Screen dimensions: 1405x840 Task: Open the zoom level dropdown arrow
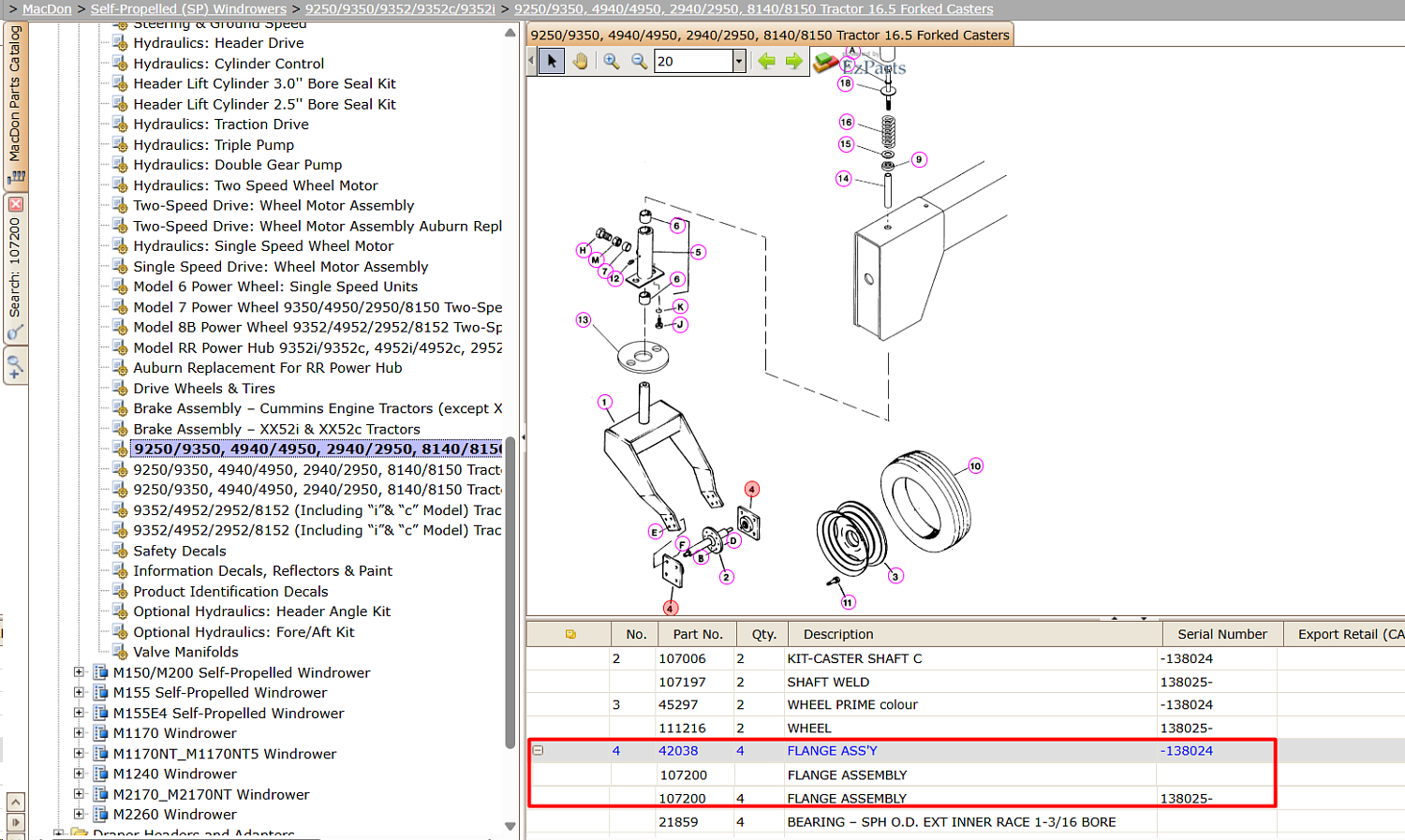[739, 62]
